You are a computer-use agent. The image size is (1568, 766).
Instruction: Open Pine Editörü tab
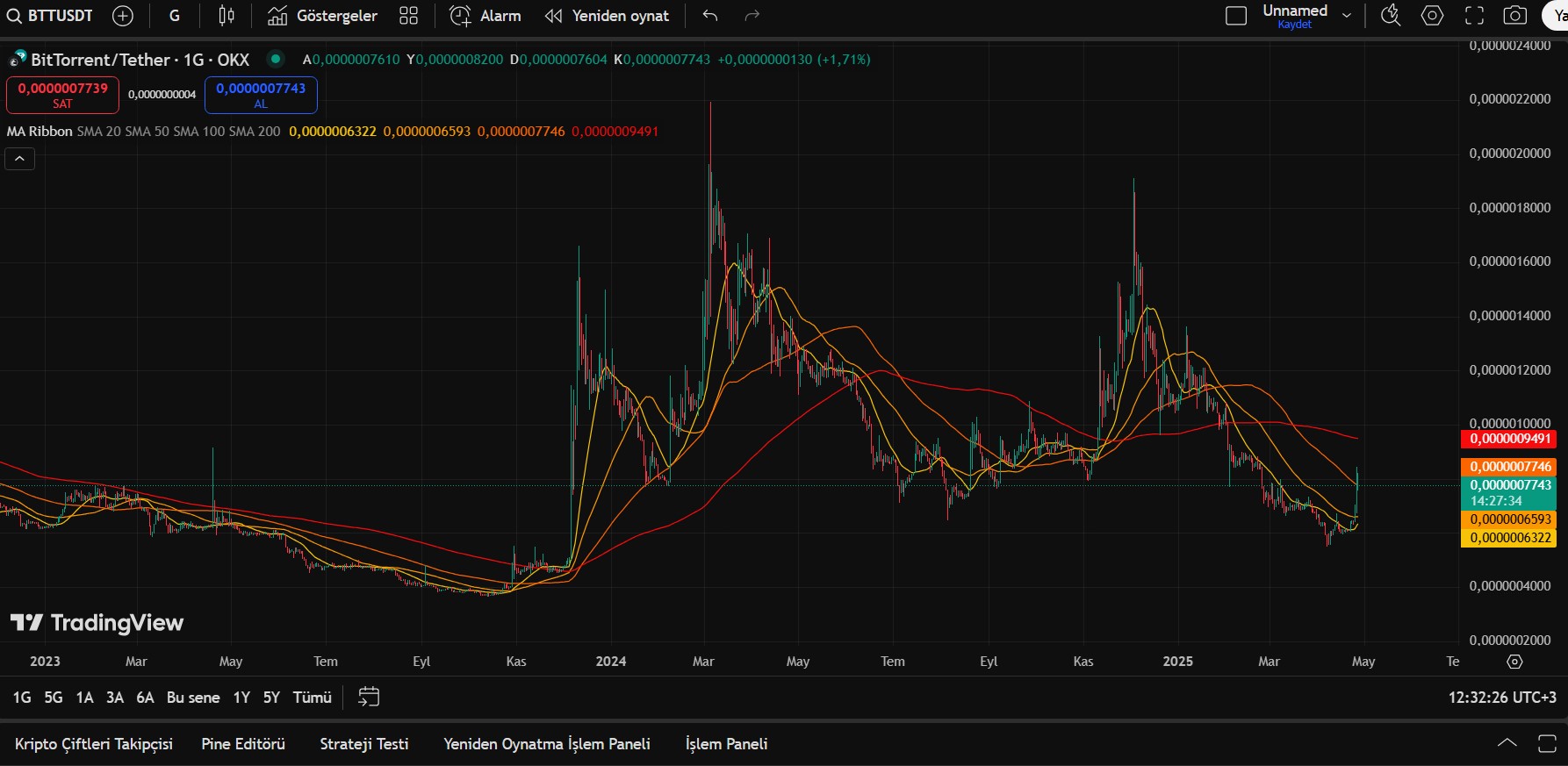pos(243,744)
